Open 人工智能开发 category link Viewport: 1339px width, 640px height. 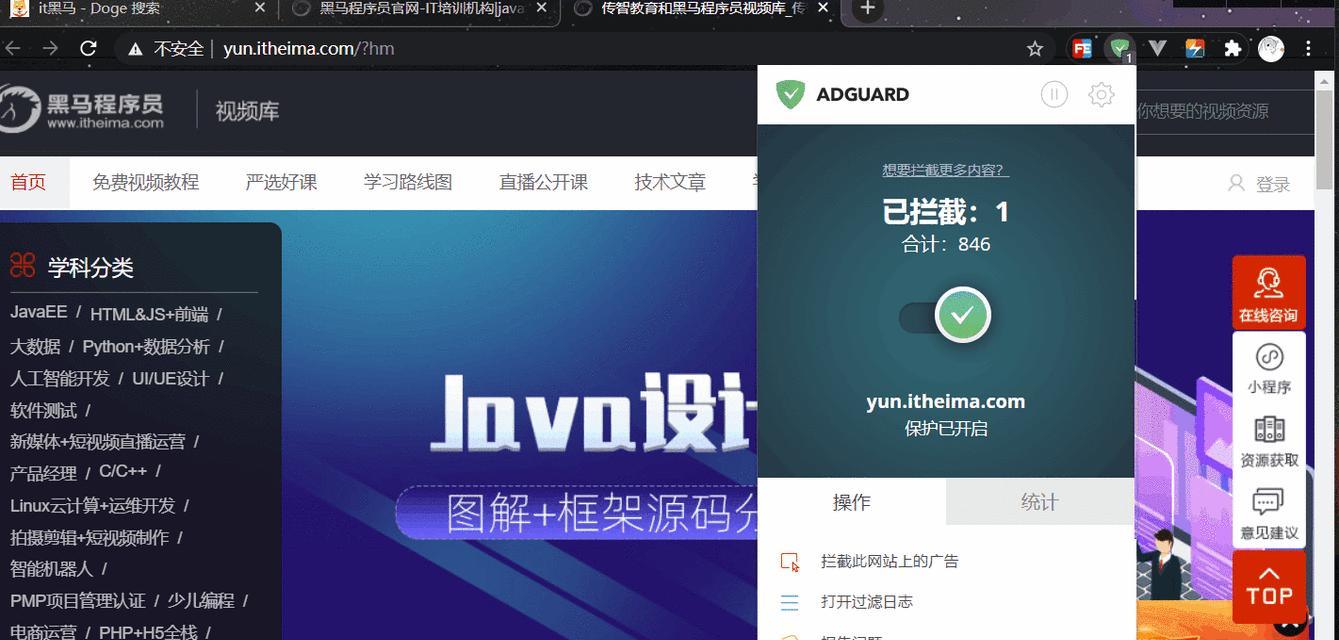[x=60, y=379]
